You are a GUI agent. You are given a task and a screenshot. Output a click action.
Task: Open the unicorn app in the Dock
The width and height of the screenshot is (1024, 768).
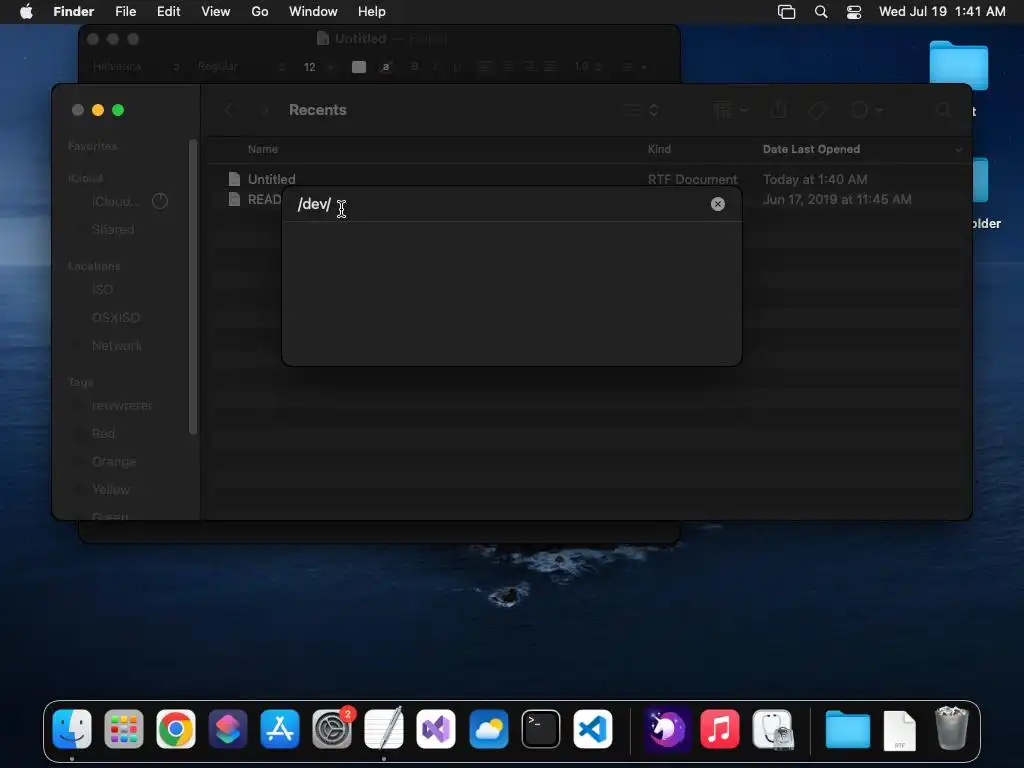click(667, 728)
